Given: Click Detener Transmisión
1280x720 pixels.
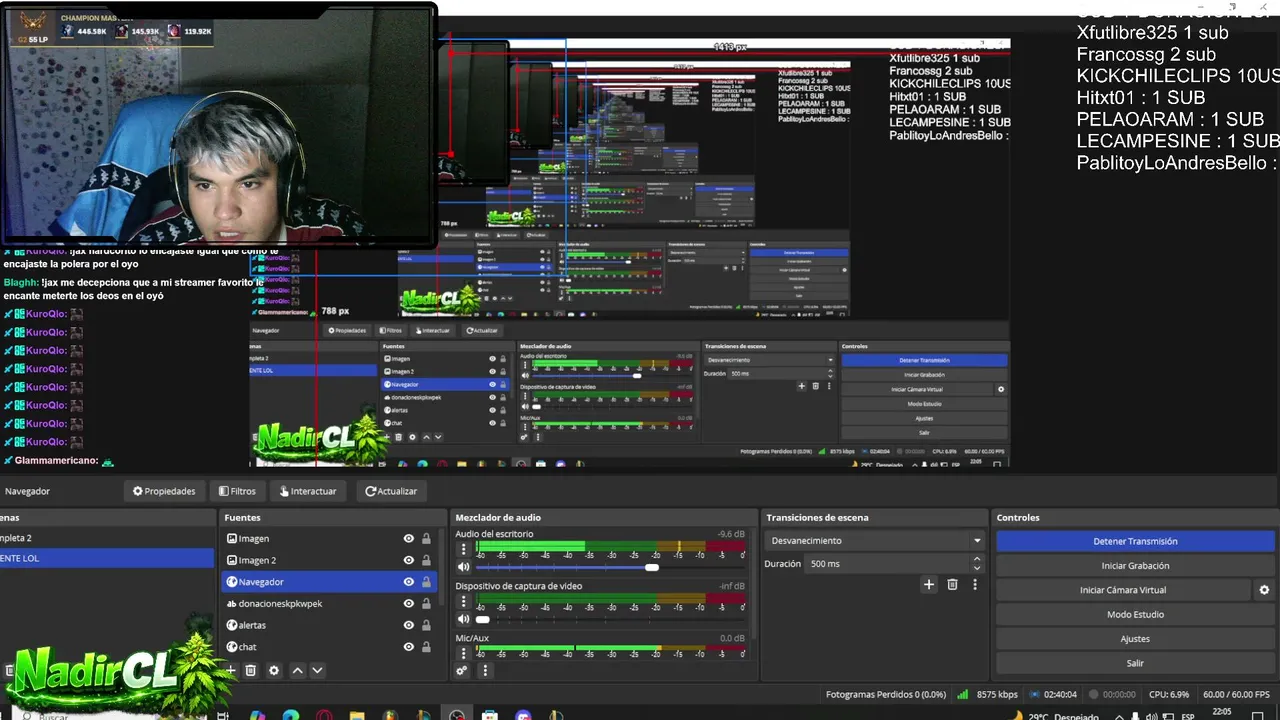Looking at the screenshot, I should point(1135,541).
